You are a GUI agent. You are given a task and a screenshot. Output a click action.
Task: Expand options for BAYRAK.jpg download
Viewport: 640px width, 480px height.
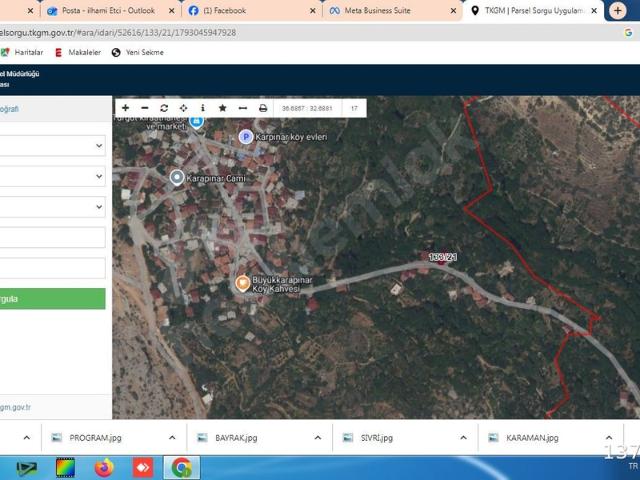(x=318, y=438)
